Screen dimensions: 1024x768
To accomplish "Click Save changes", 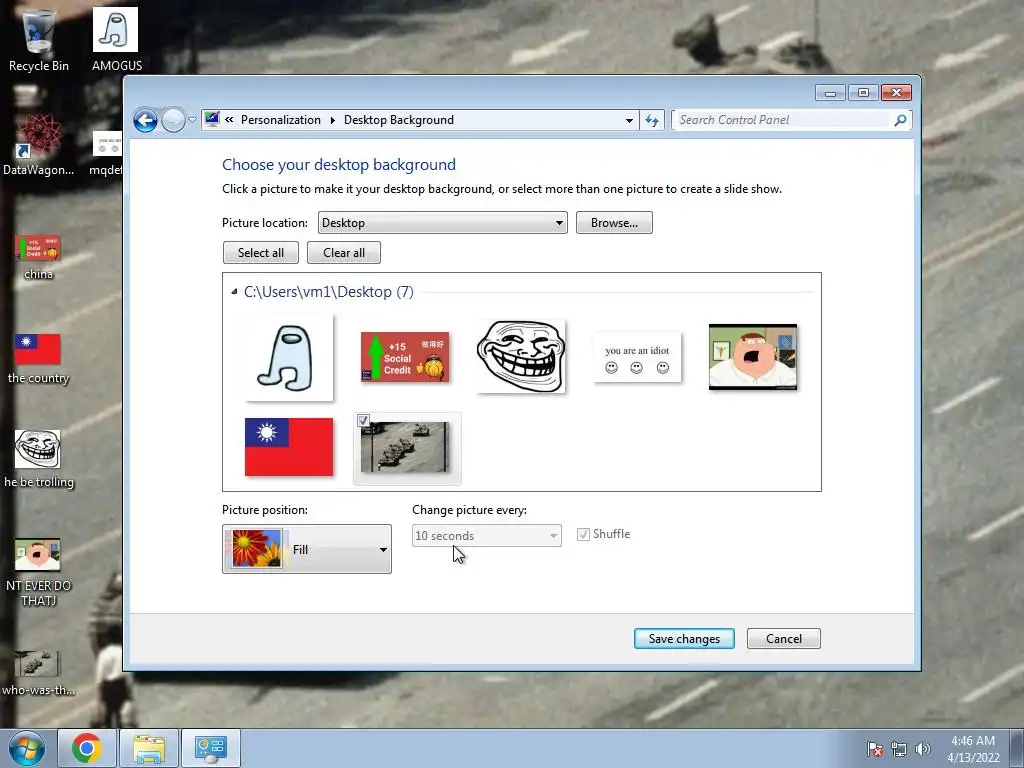I will coord(684,639).
